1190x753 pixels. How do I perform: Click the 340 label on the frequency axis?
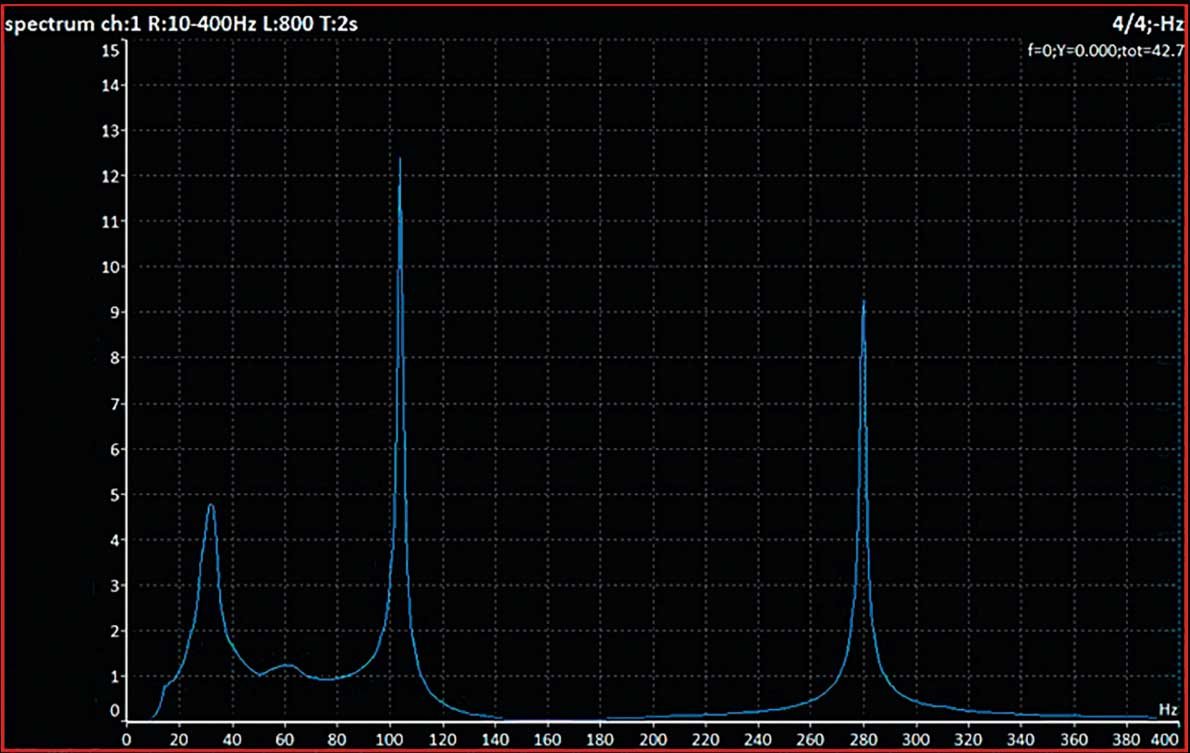1022,739
